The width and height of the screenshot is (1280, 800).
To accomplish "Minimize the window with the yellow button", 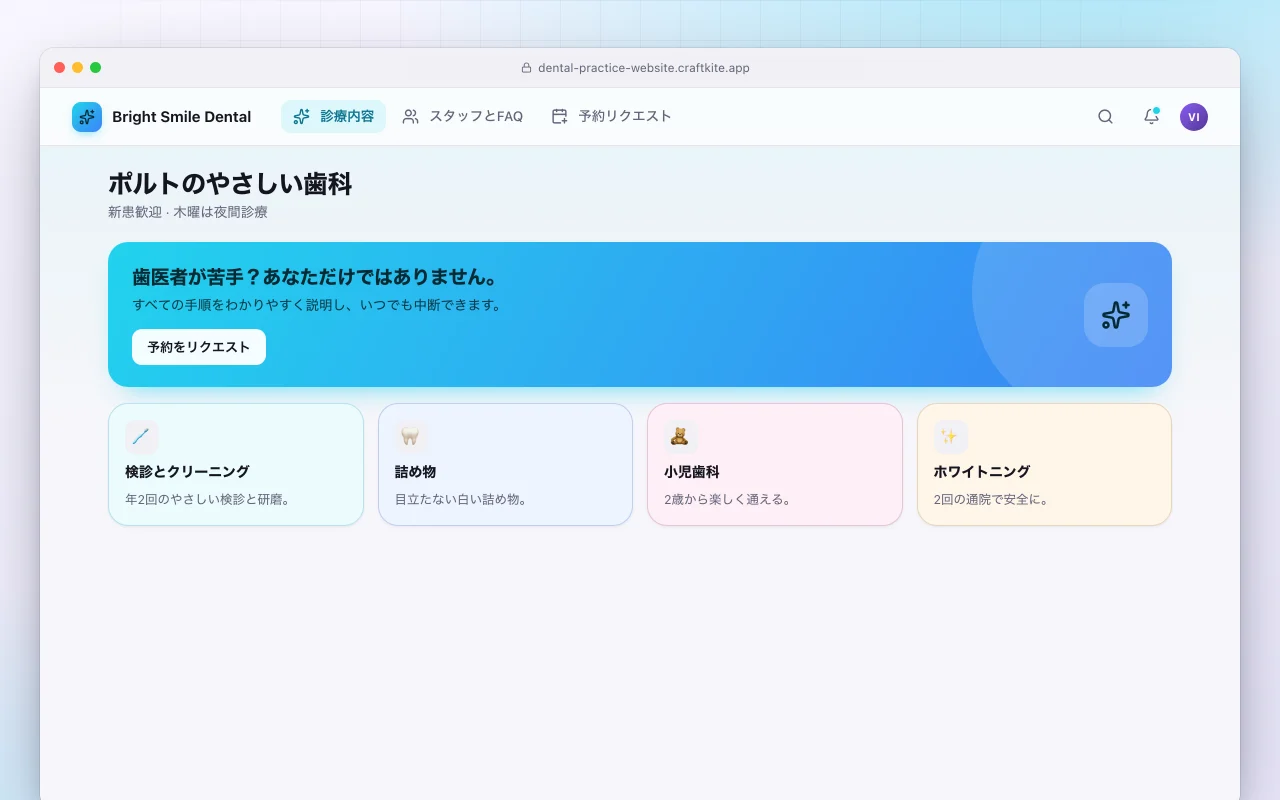I will 77,68.
